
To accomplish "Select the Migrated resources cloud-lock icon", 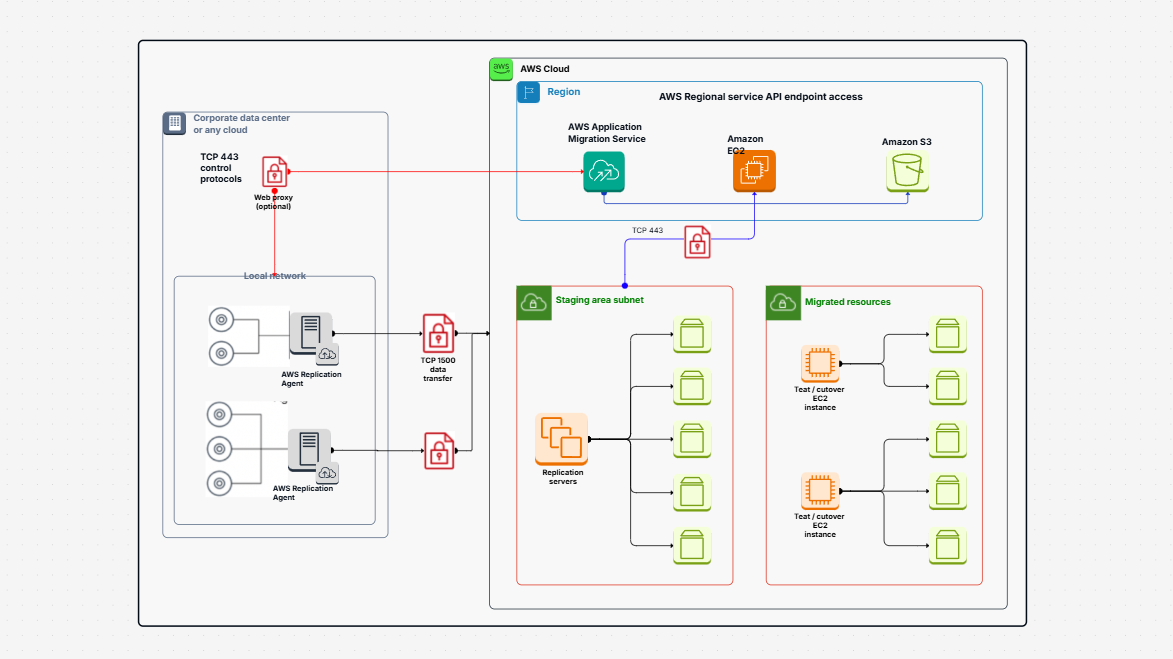I will [x=783, y=303].
